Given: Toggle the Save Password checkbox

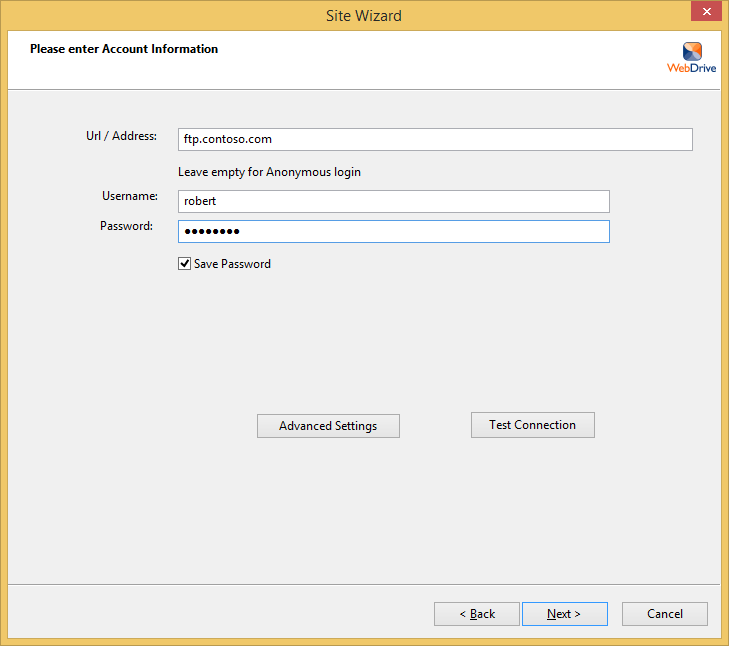Looking at the screenshot, I should click(184, 264).
